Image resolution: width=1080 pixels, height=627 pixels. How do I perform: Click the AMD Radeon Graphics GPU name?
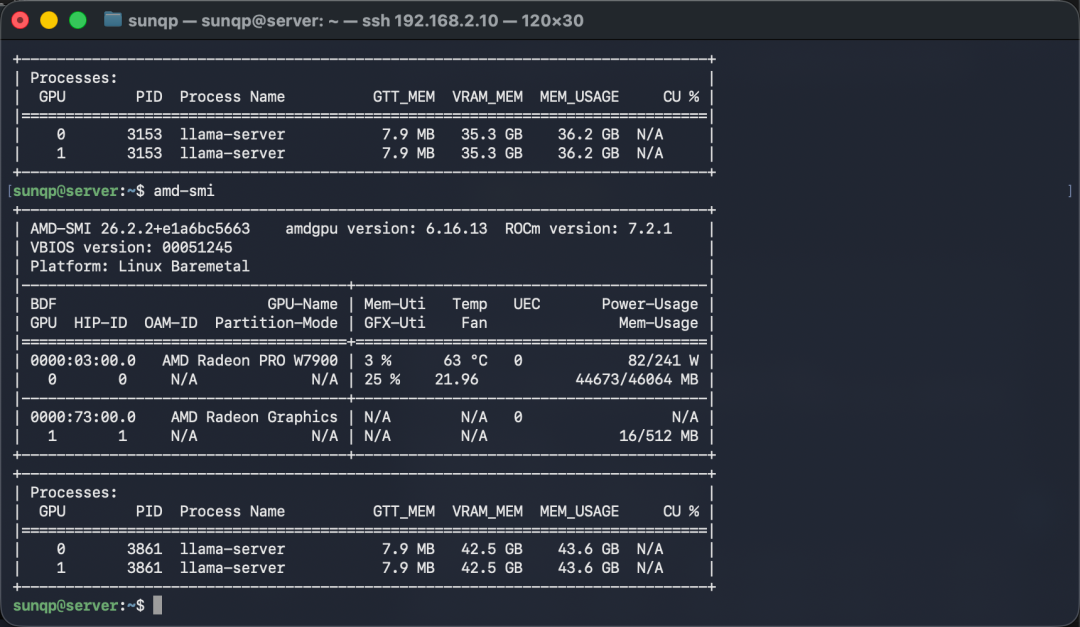tap(254, 417)
